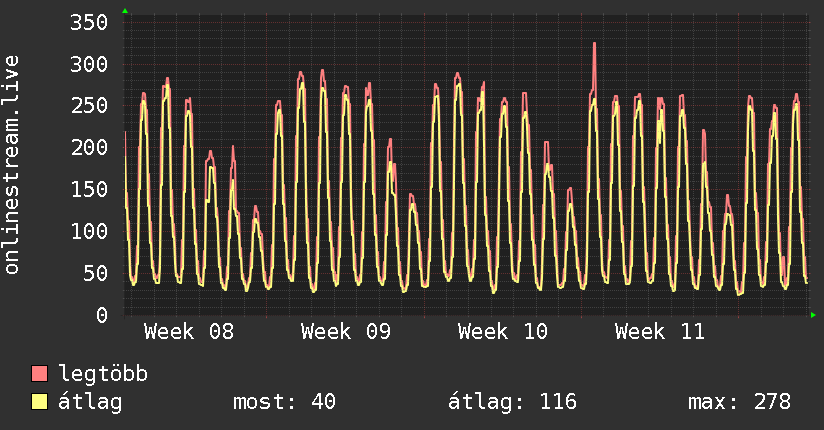Click the green arrow at the x-axis end
The image size is (824, 430).
coord(813,315)
